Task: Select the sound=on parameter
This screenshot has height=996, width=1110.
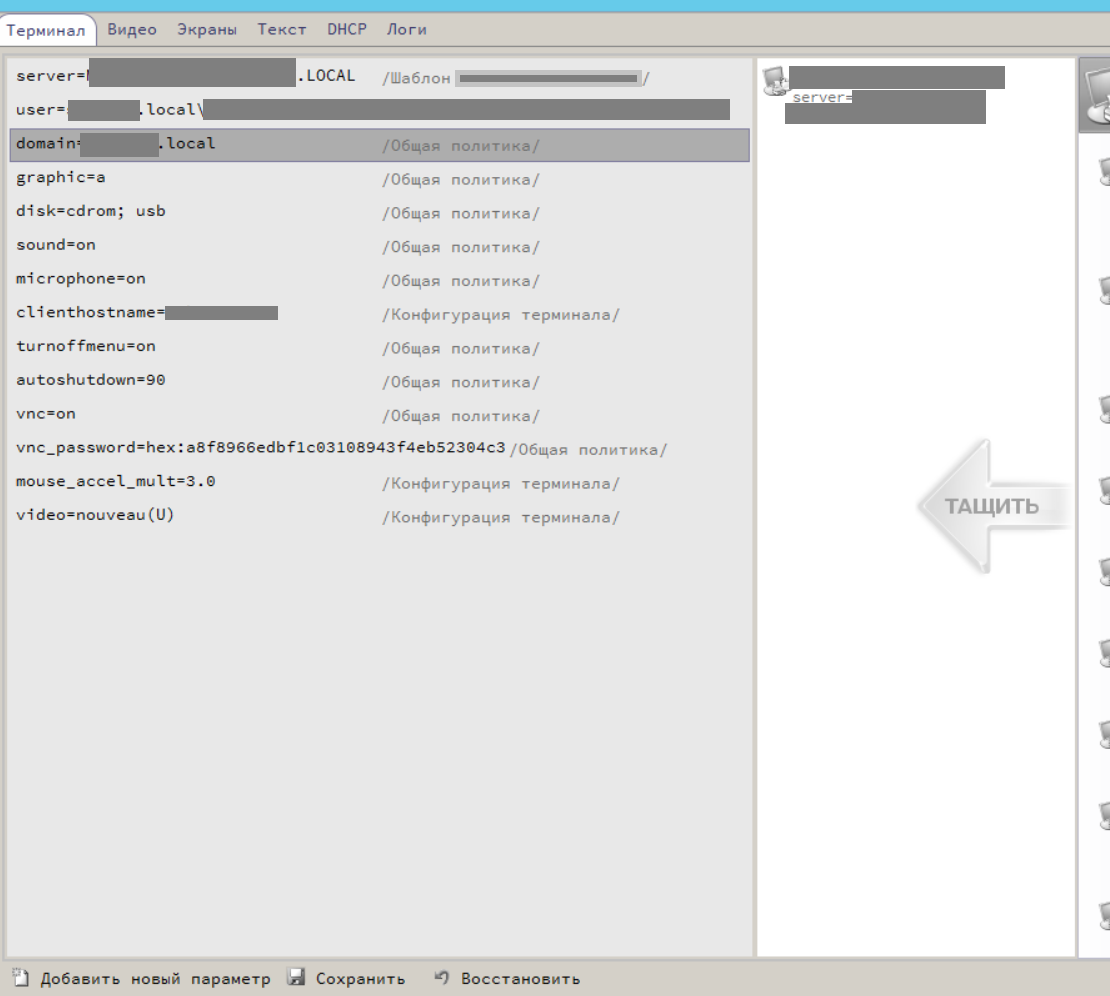Action: coord(56,245)
